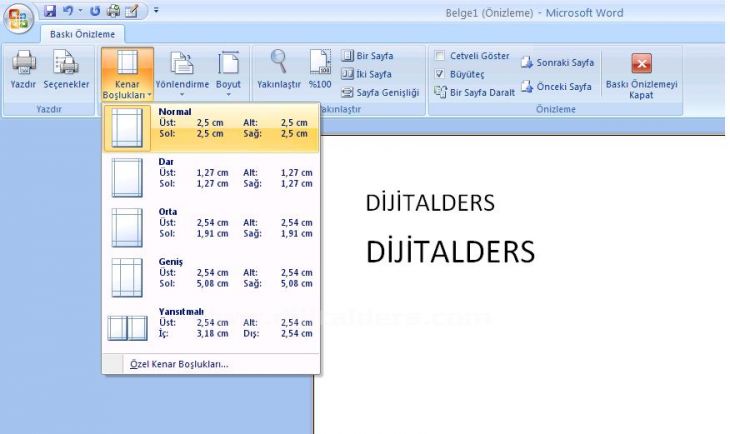The height and width of the screenshot is (434, 730).
Task: Select the Yansıtmalı margin preset
Action: 211,327
